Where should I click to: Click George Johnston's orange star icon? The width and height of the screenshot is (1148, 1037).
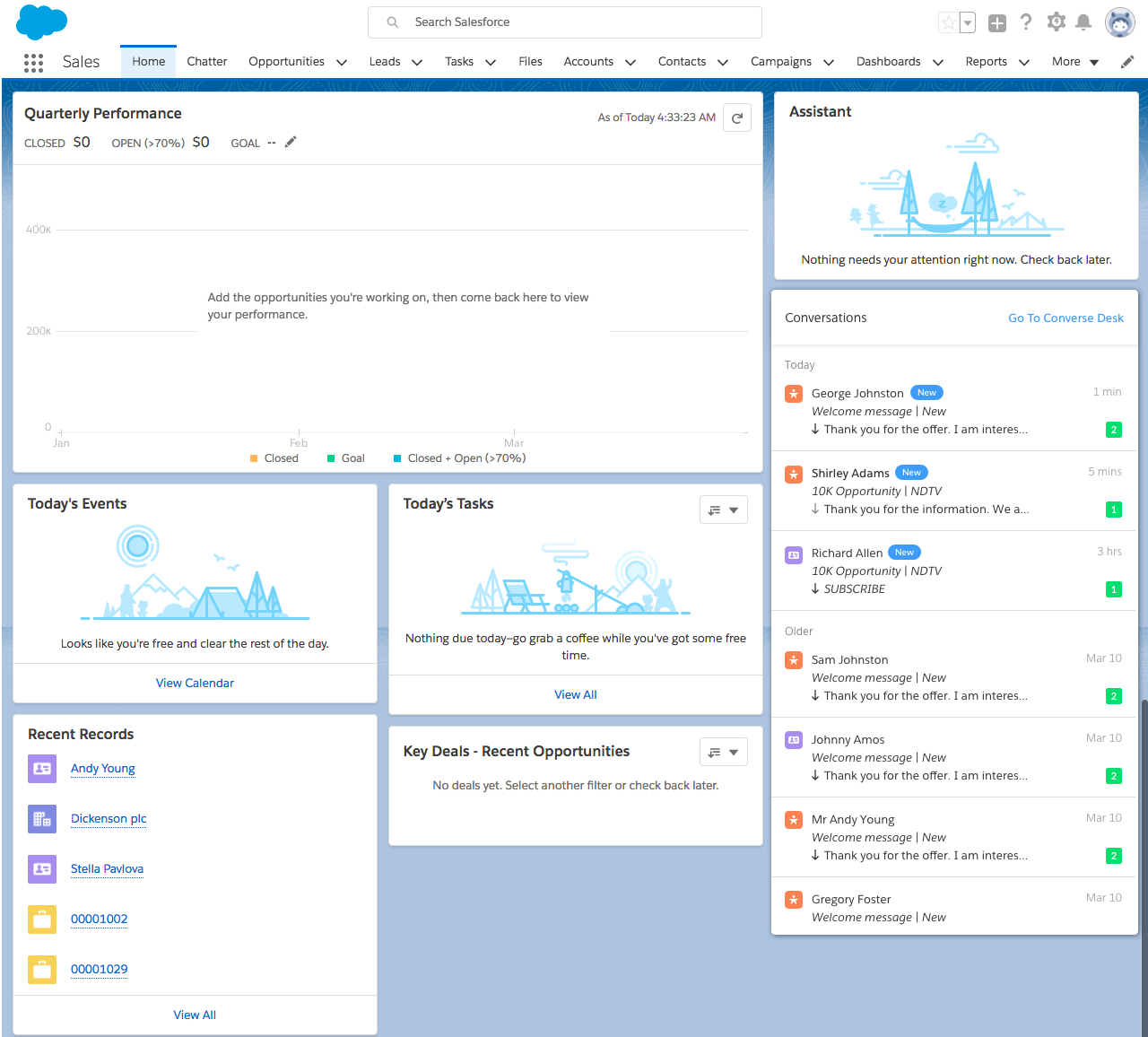tap(794, 394)
